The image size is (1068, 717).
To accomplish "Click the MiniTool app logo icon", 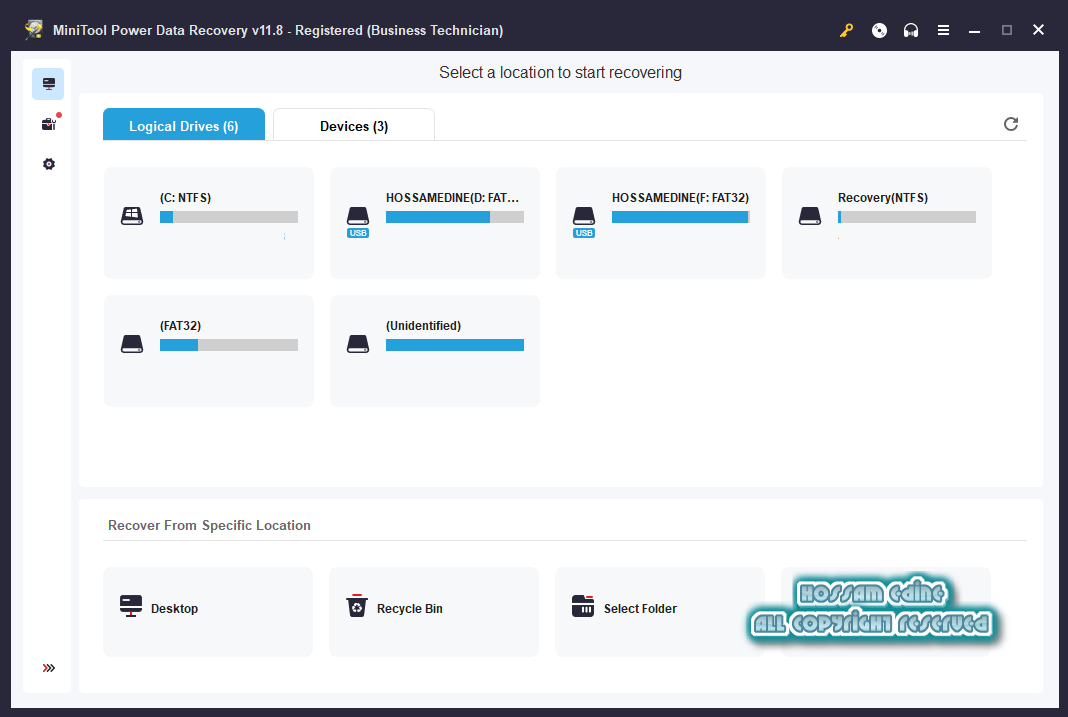I will point(33,30).
